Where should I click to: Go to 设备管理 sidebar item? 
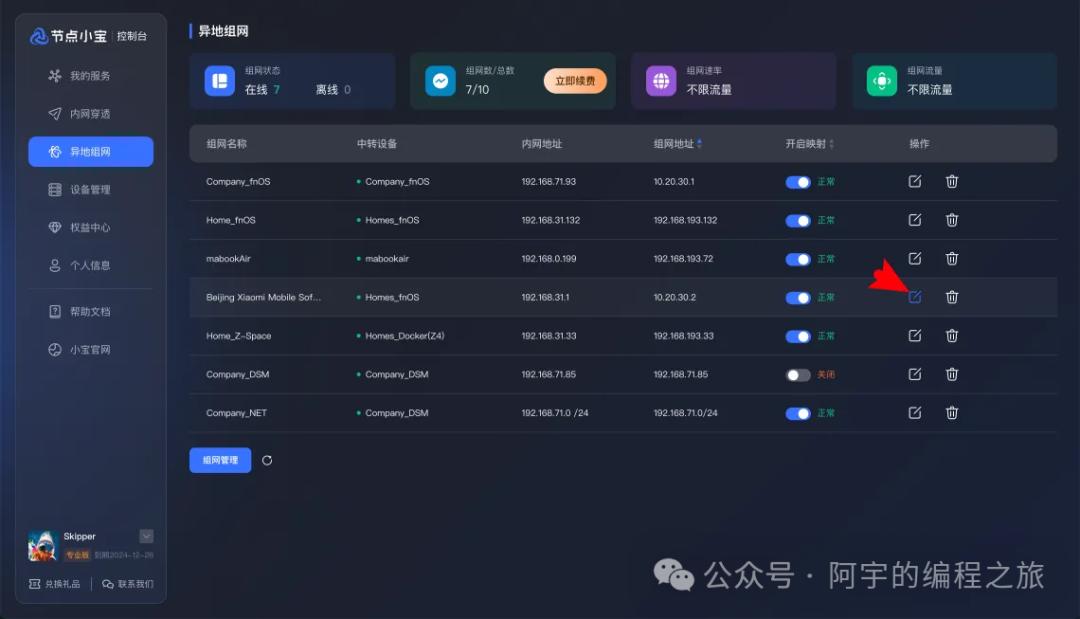(90, 190)
